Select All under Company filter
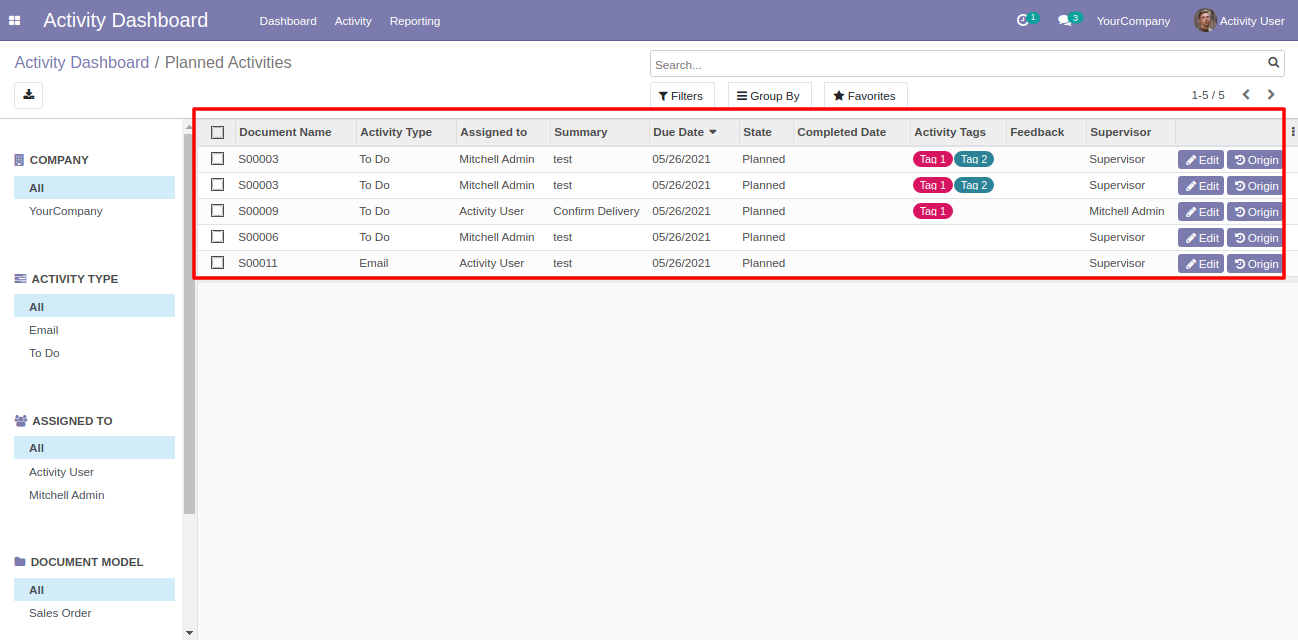Screen dimensions: 1298x640 94,188
